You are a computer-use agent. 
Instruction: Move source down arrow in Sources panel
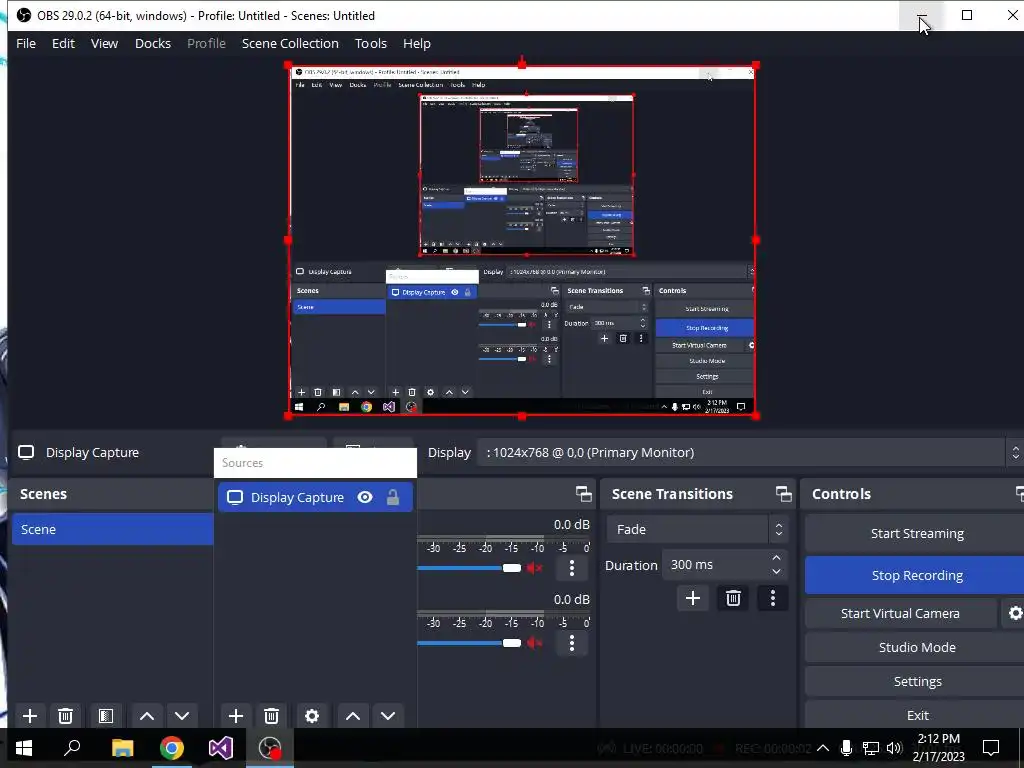(388, 716)
